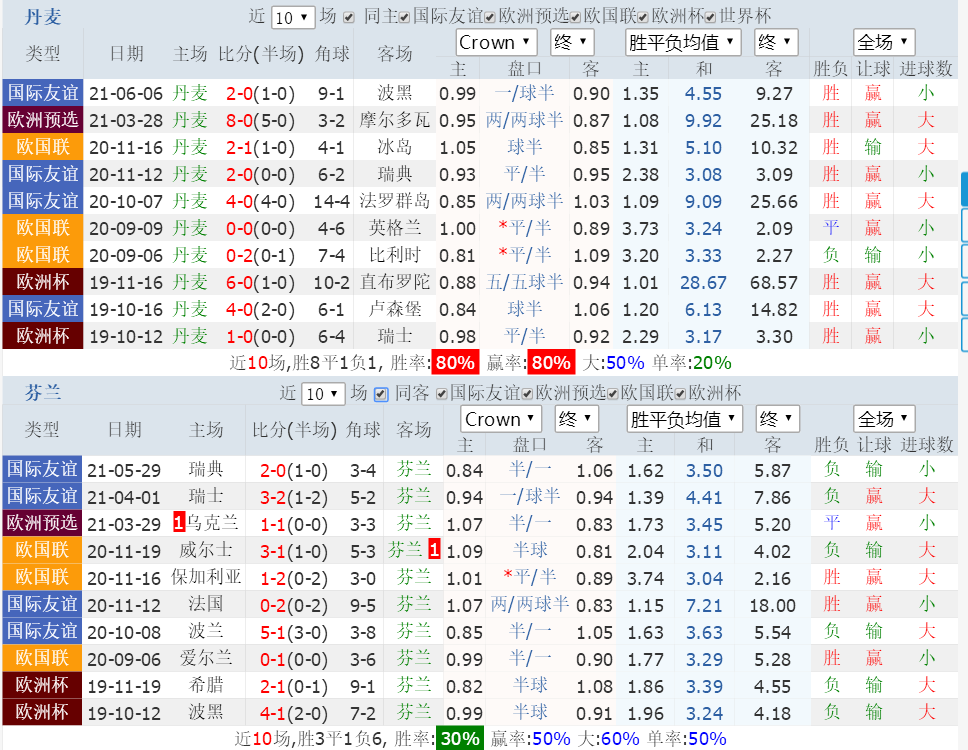Click home team 希腊 in Finland table
Screen dimensions: 968x750
coord(206,686)
